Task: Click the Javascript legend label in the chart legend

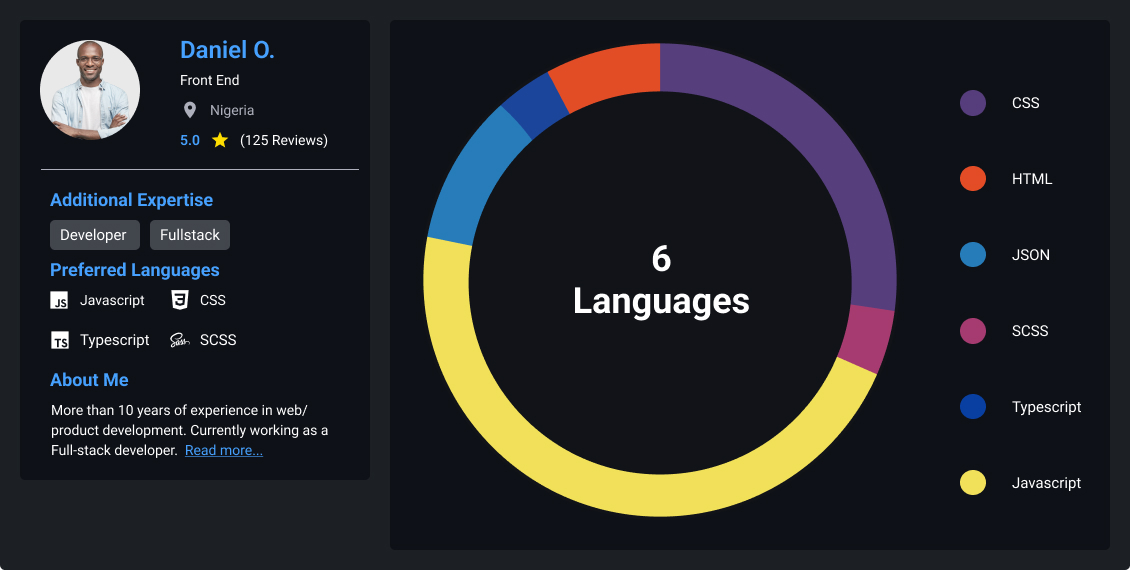Action: click(1046, 483)
